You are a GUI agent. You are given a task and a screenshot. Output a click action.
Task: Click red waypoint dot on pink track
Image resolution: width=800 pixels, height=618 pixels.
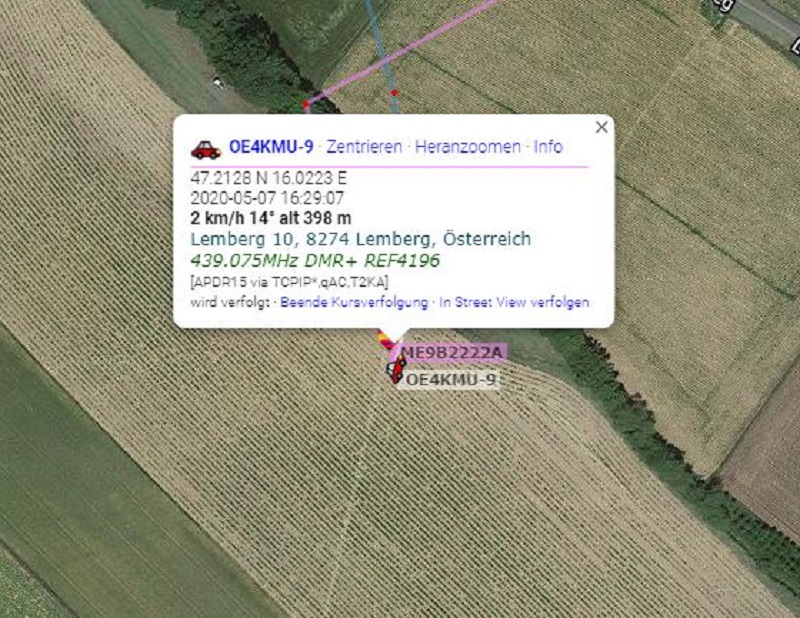point(306,105)
